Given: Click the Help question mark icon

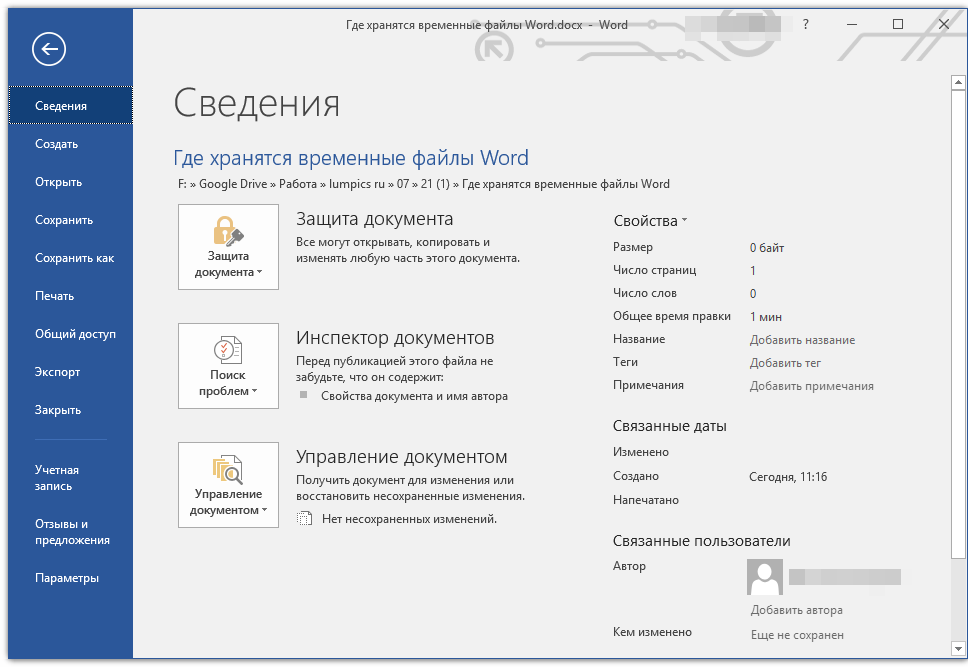Looking at the screenshot, I should (x=806, y=25).
